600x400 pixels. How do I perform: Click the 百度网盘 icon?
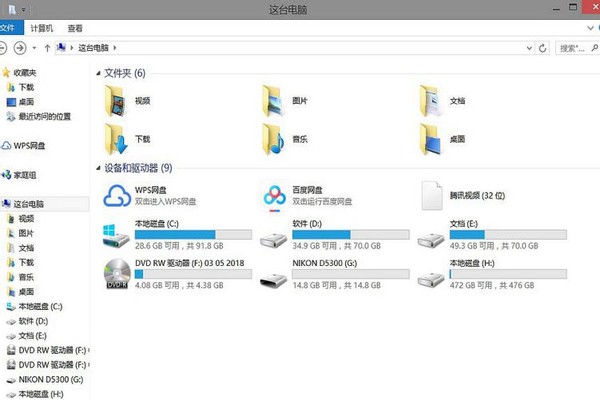tap(274, 198)
